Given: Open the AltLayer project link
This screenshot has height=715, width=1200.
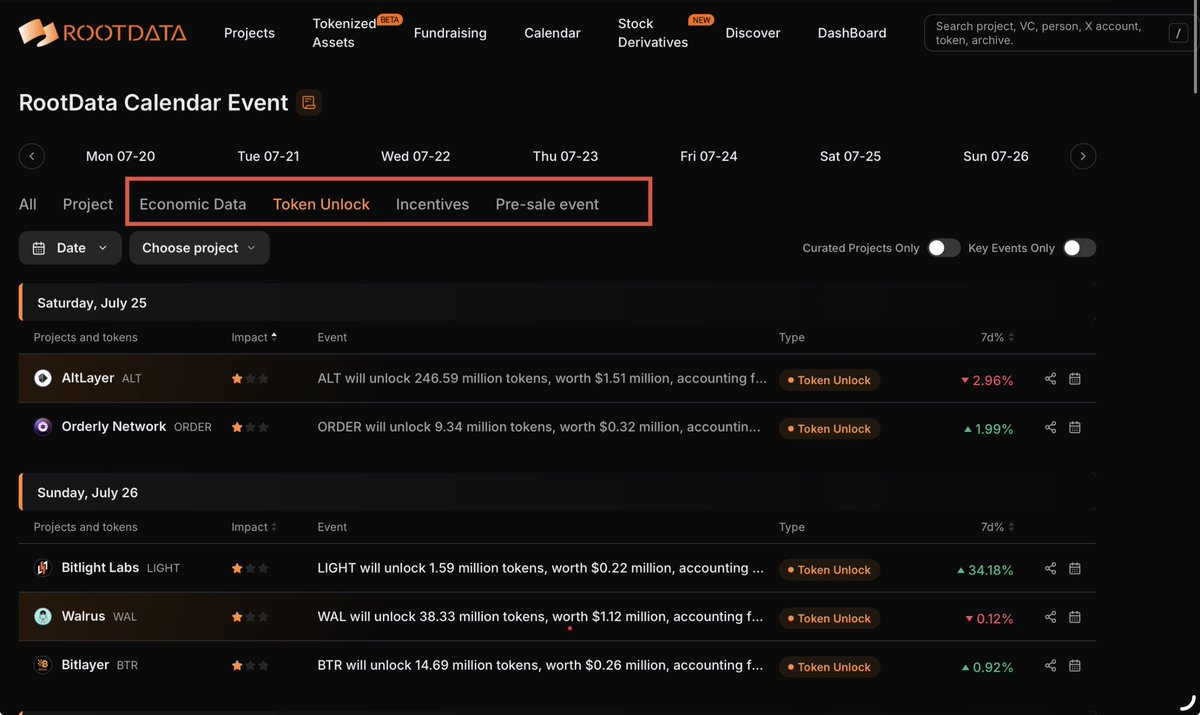Looking at the screenshot, I should pyautogui.click(x=88, y=378).
